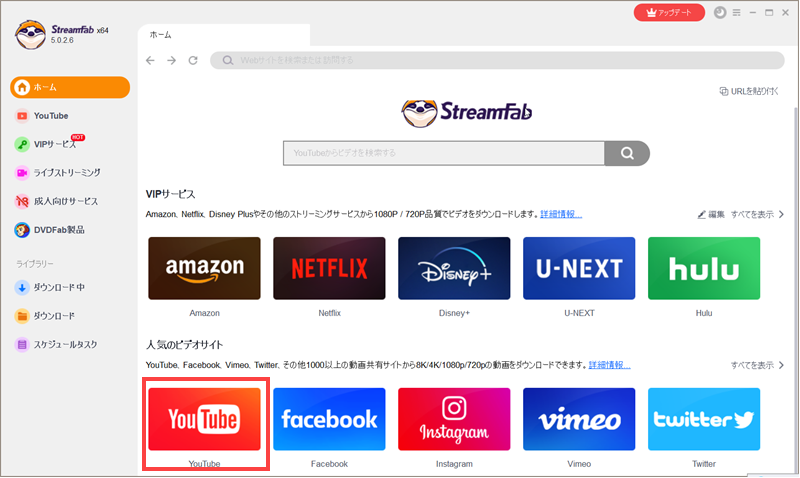Image resolution: width=800 pixels, height=478 pixels.
Task: Open the Instagram video site tile
Action: tap(454, 419)
